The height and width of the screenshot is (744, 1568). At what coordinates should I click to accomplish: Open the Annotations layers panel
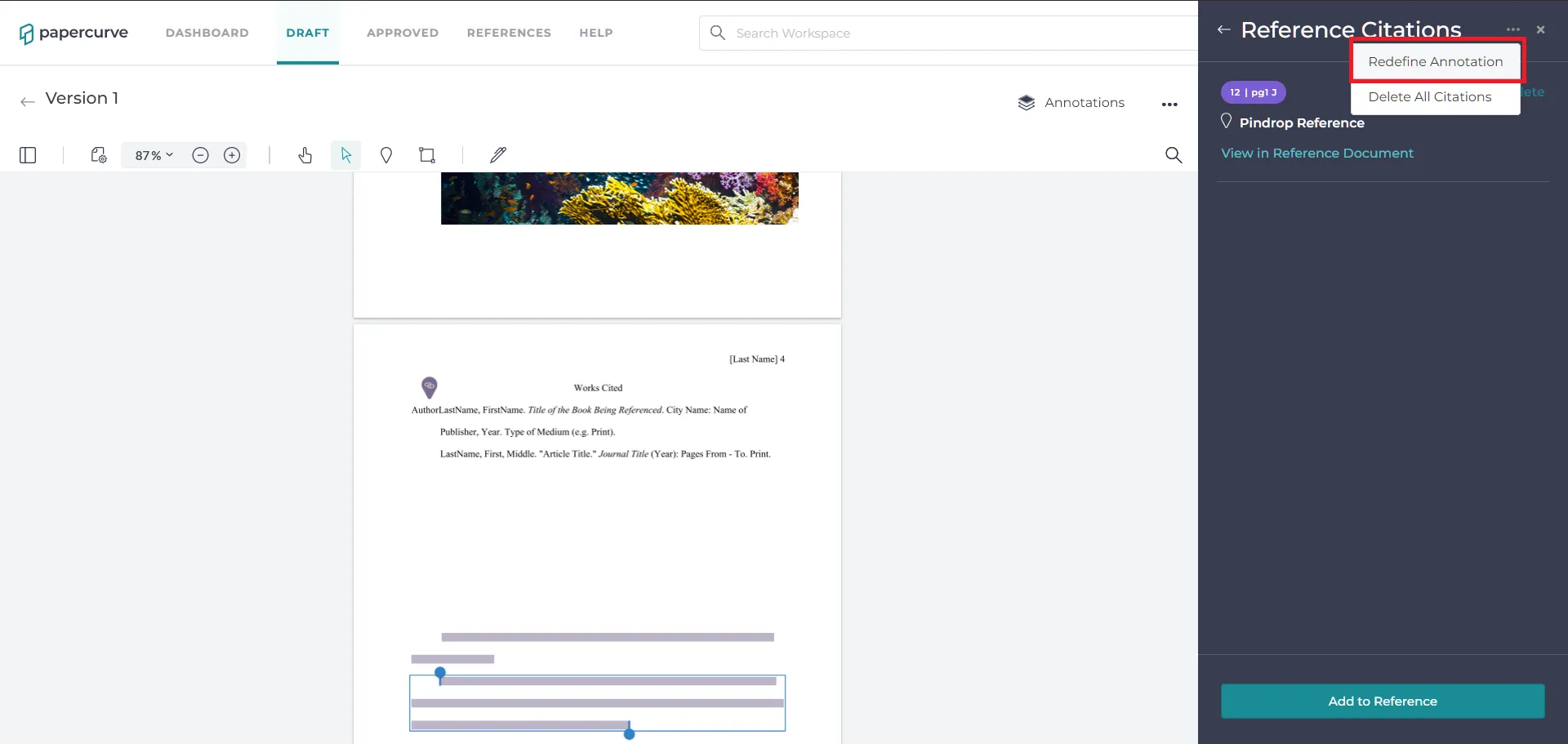pyautogui.click(x=1071, y=103)
